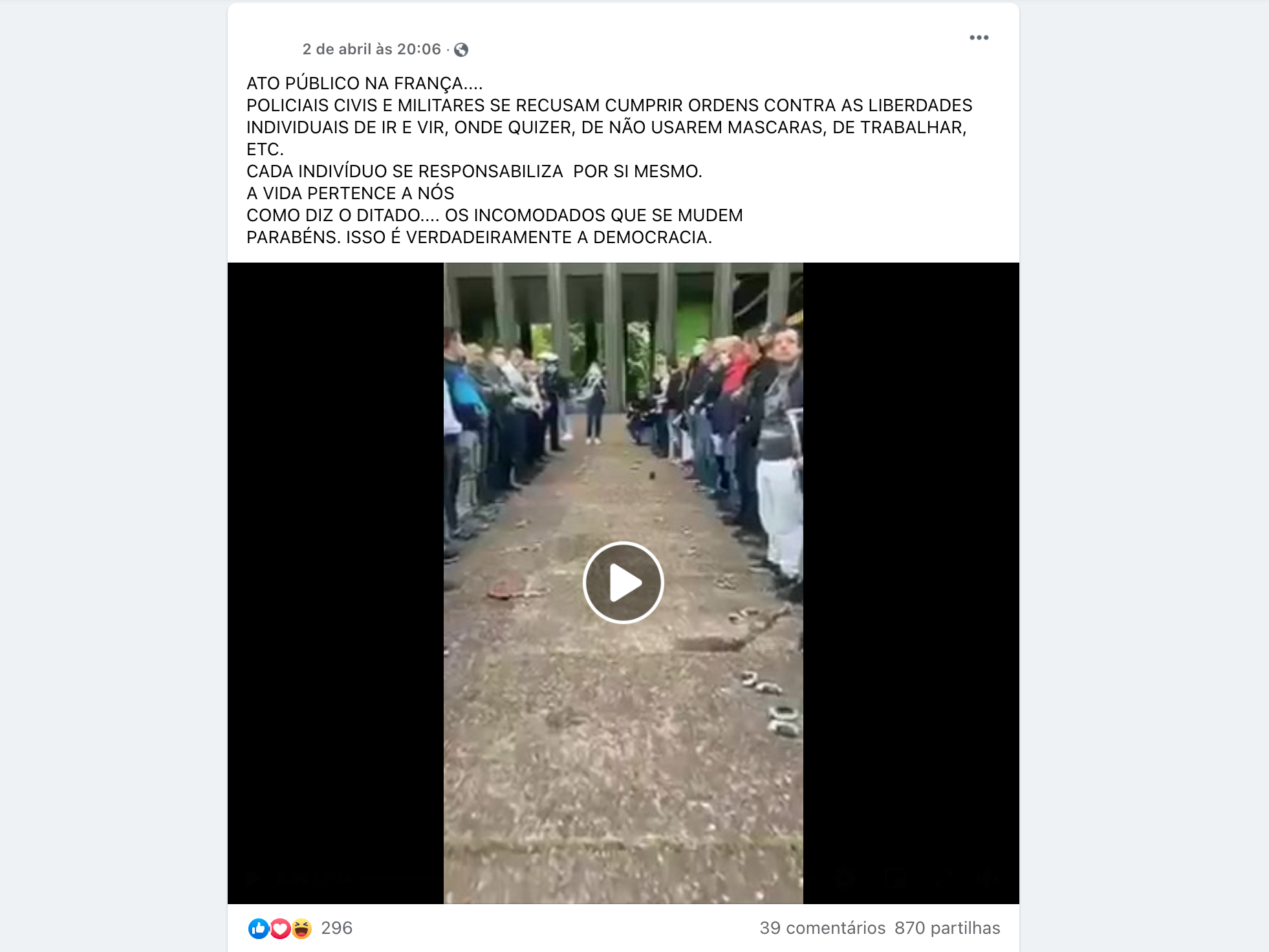Play the video with the circular play button
Viewport: 1269px width, 952px height.
click(x=623, y=582)
